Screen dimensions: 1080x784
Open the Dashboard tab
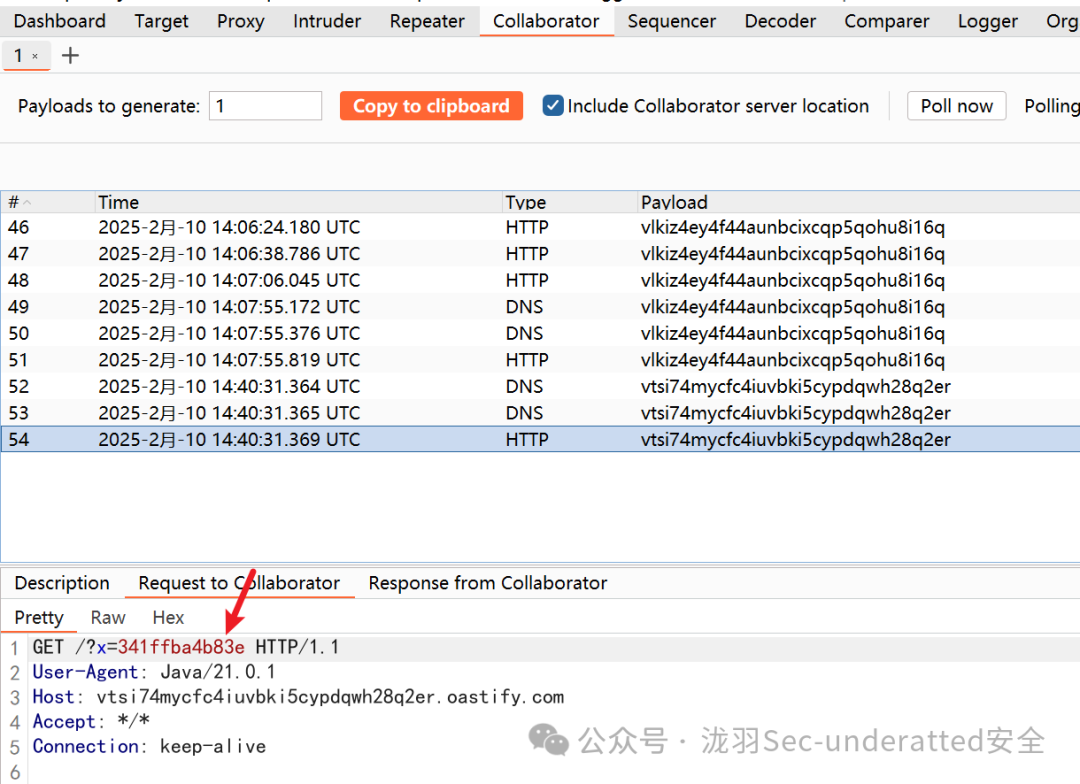click(x=60, y=21)
